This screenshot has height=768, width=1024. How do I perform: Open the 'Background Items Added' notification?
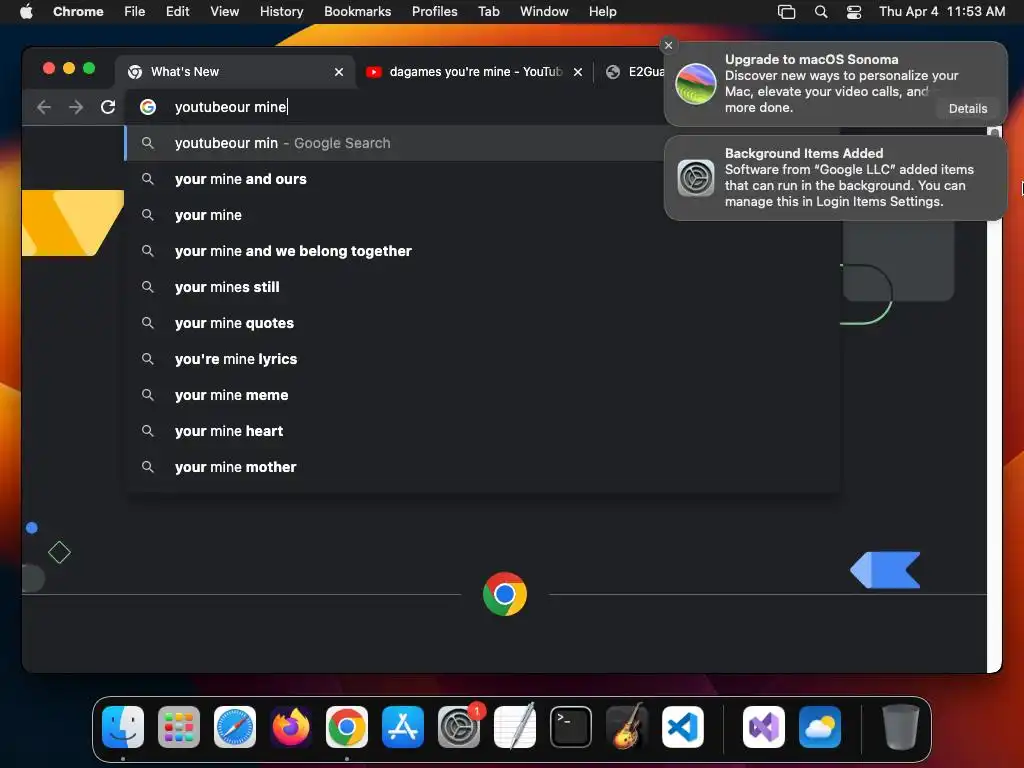tap(835, 178)
